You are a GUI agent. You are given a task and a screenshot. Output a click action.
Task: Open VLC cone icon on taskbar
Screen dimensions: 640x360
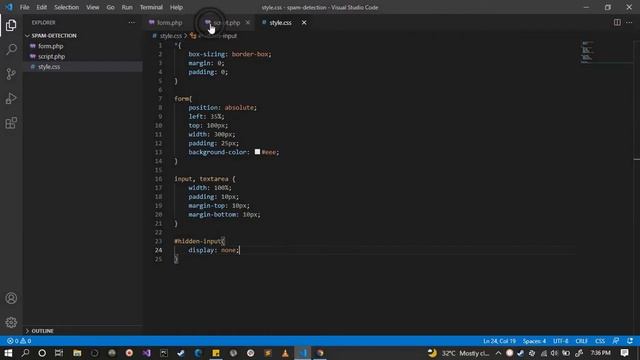pos(285,353)
